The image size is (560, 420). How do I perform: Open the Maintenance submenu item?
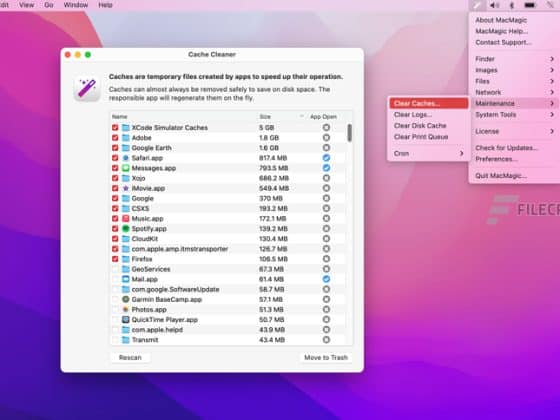point(514,103)
